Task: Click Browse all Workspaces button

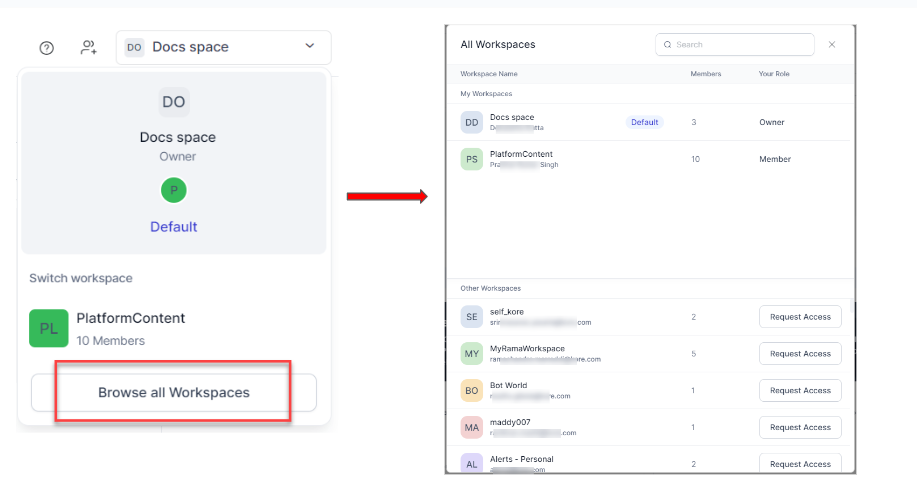Action: pyautogui.click(x=173, y=393)
